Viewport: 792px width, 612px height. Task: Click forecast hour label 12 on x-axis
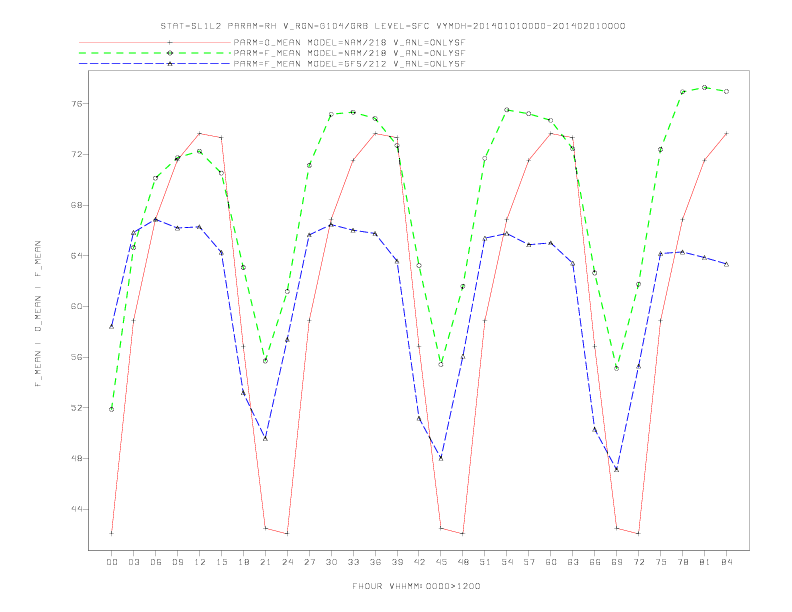pyautogui.click(x=200, y=562)
